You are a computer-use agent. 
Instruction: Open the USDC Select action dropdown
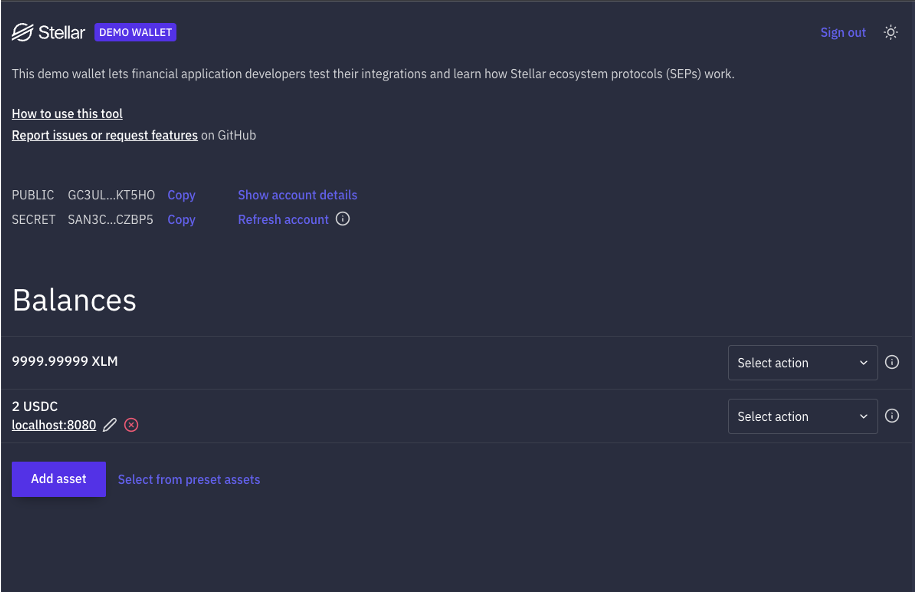[802, 417]
